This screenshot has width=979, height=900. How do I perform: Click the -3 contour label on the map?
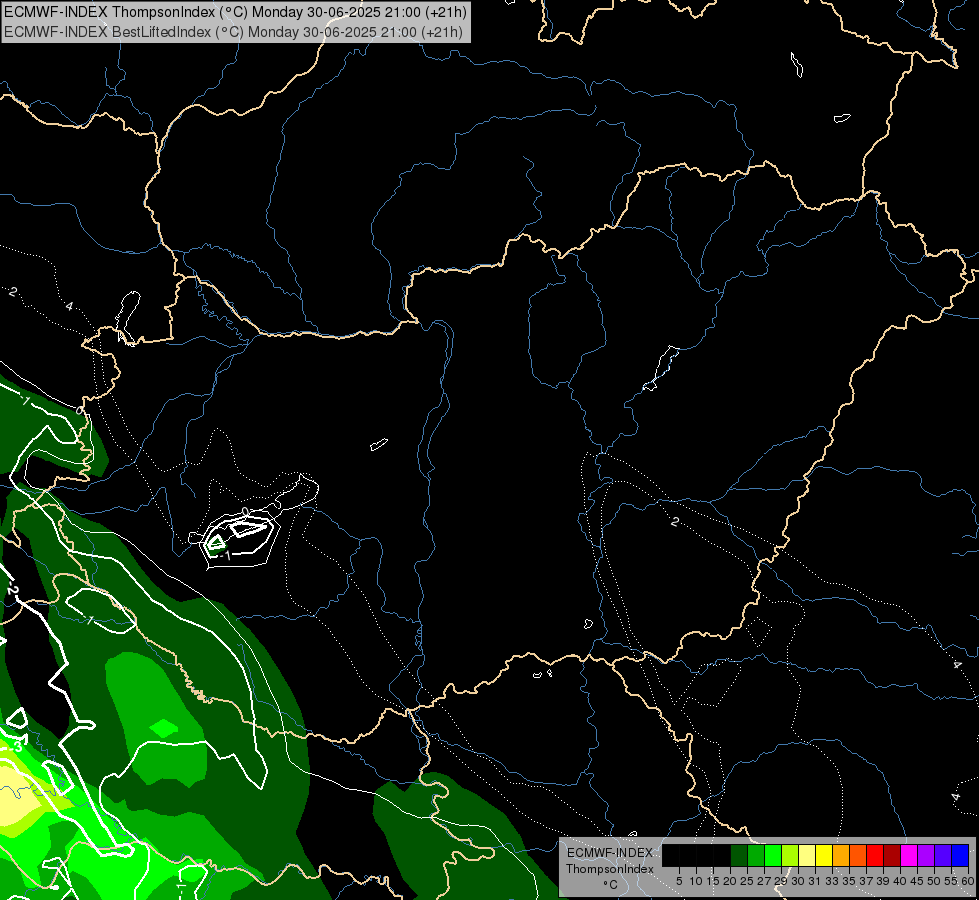pyautogui.click(x=16, y=746)
